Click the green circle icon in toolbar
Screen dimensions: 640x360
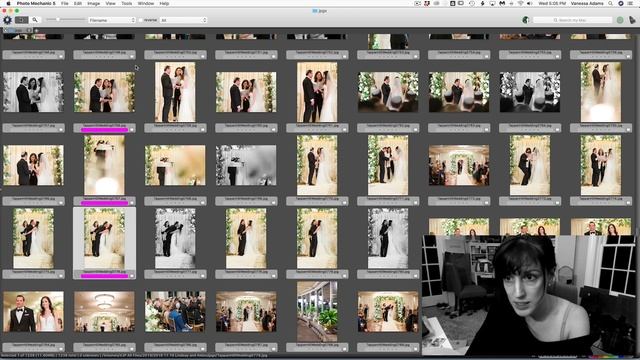click(620, 20)
